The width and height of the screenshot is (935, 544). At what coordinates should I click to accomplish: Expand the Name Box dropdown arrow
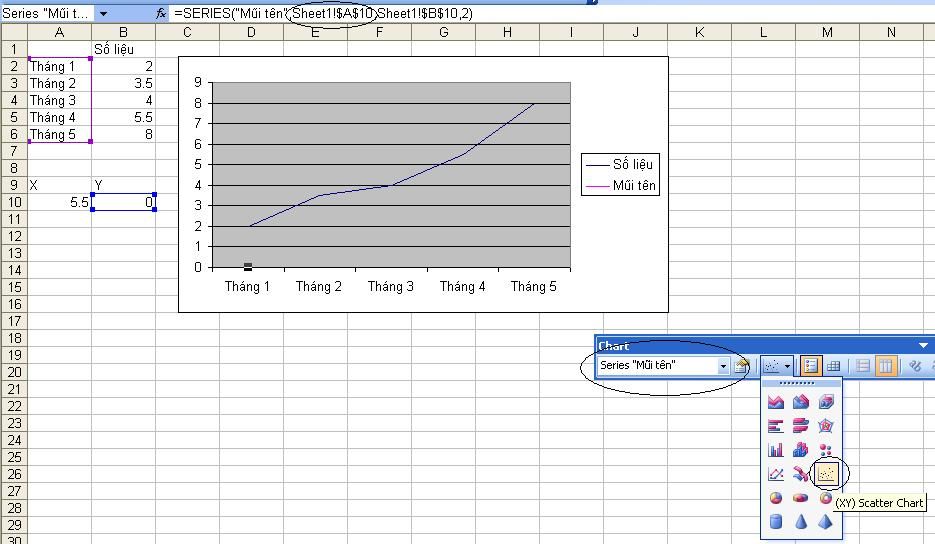(102, 14)
